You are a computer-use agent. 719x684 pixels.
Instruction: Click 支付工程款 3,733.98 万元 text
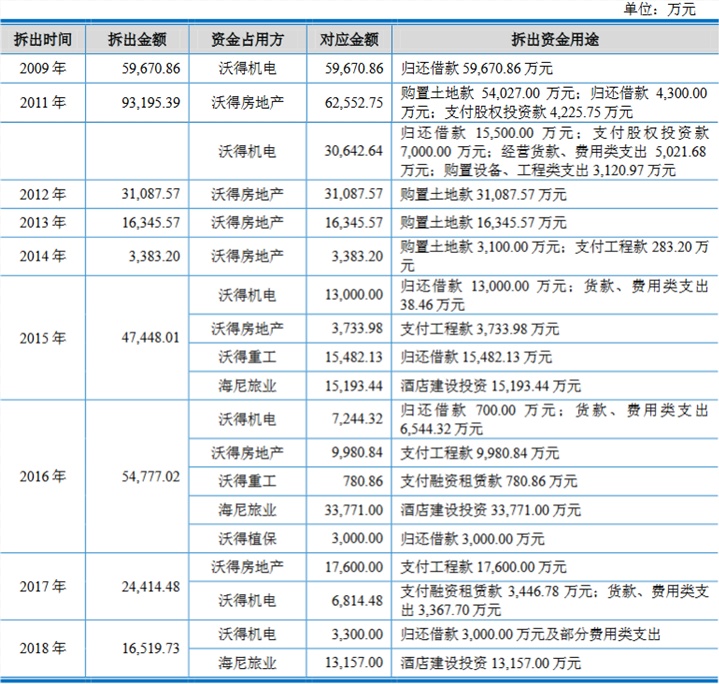pos(480,329)
